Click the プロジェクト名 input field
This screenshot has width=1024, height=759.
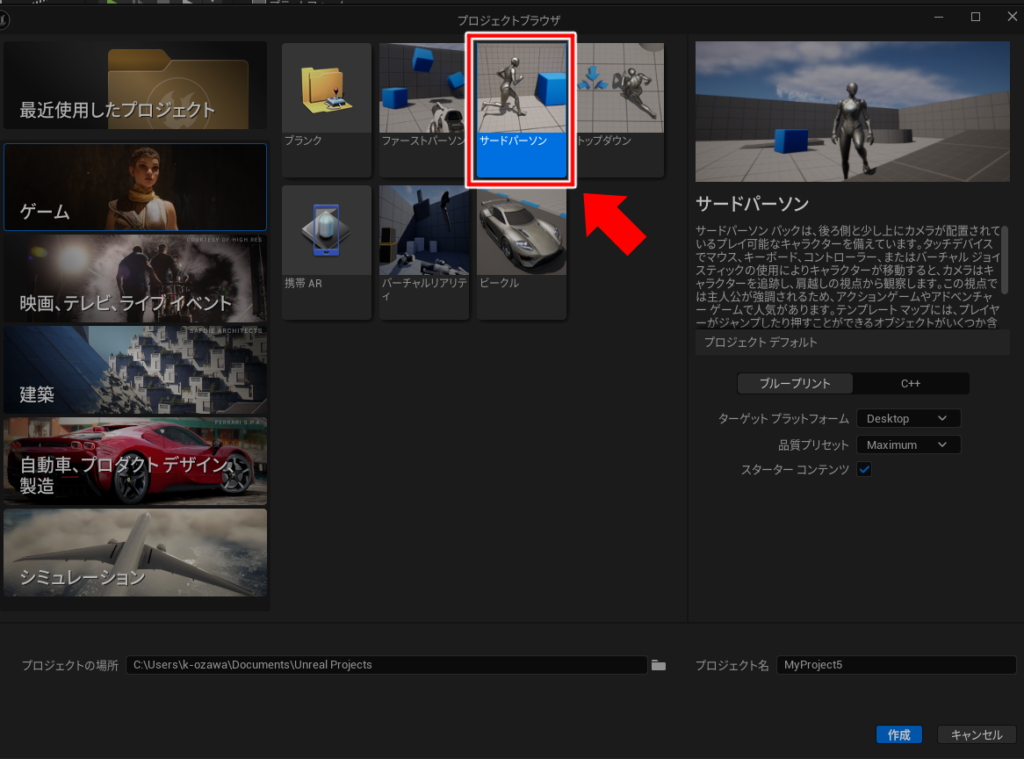895,665
